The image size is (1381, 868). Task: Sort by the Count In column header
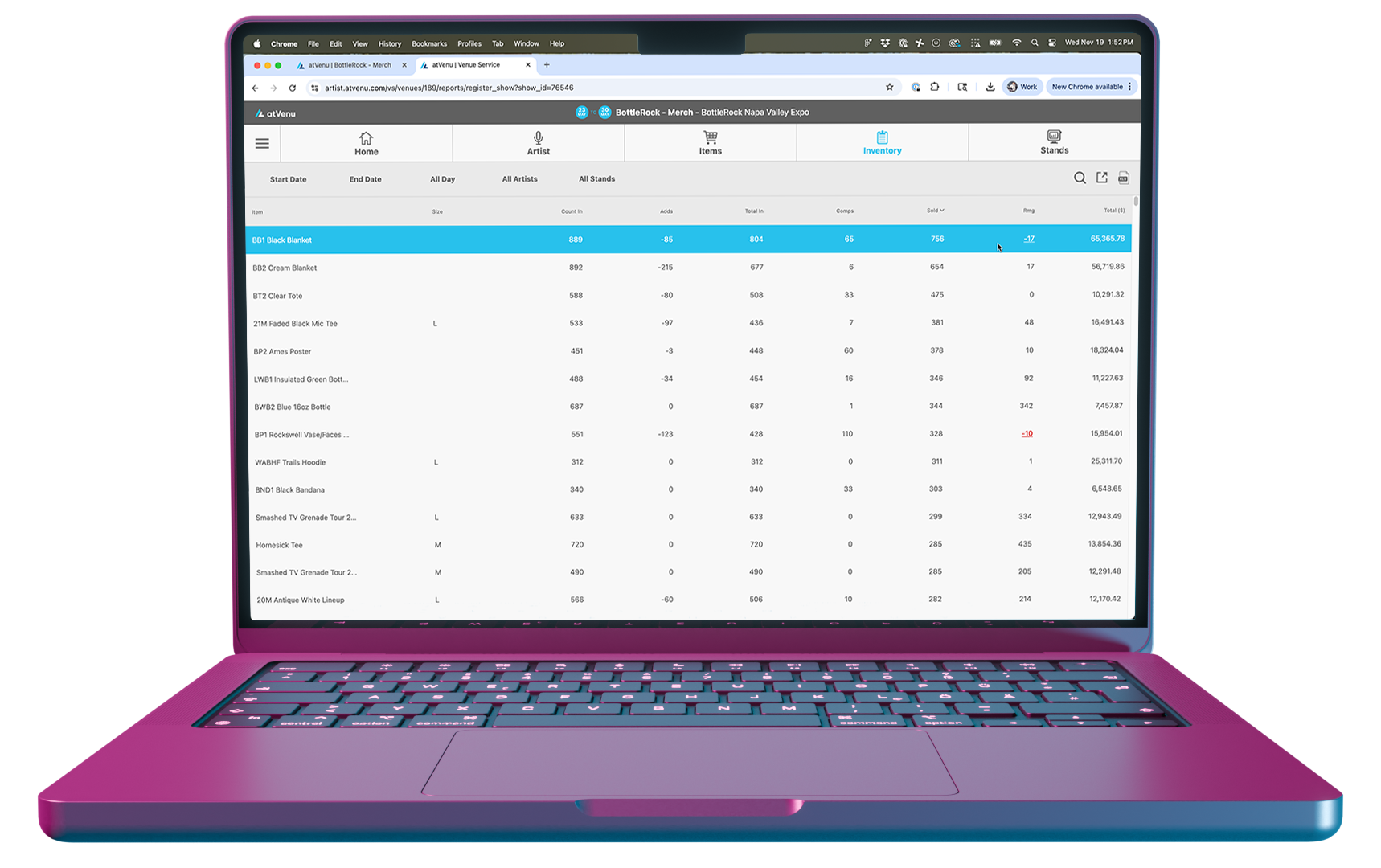(572, 211)
